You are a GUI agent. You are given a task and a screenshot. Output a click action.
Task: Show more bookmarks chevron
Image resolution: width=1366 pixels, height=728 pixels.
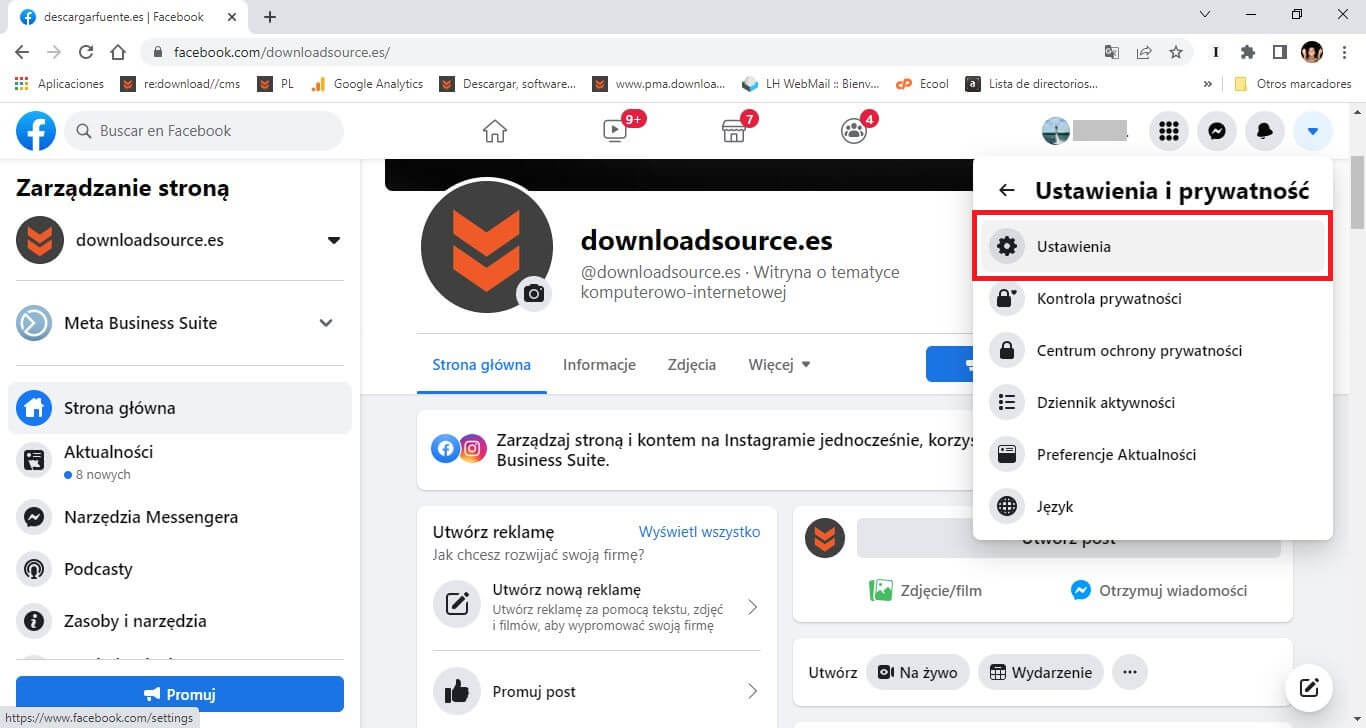pyautogui.click(x=1208, y=84)
